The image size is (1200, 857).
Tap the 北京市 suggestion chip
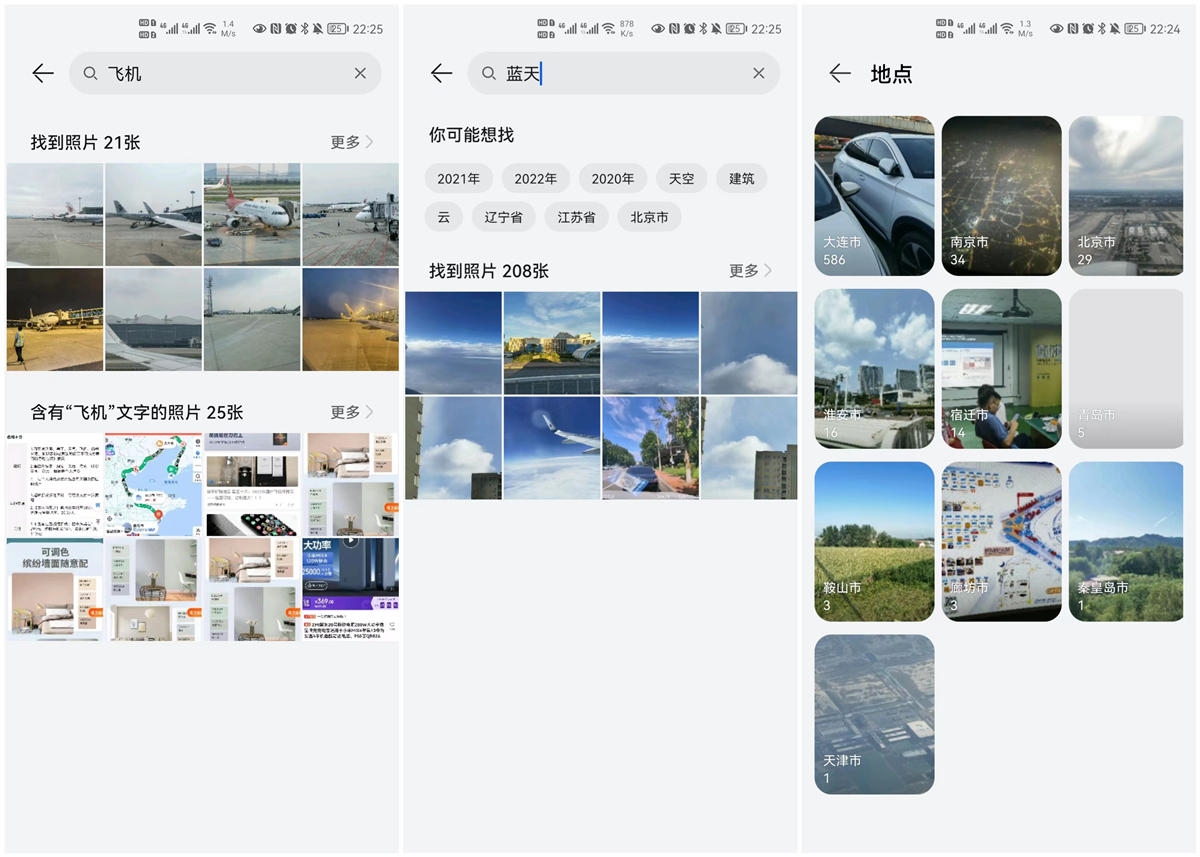click(649, 216)
